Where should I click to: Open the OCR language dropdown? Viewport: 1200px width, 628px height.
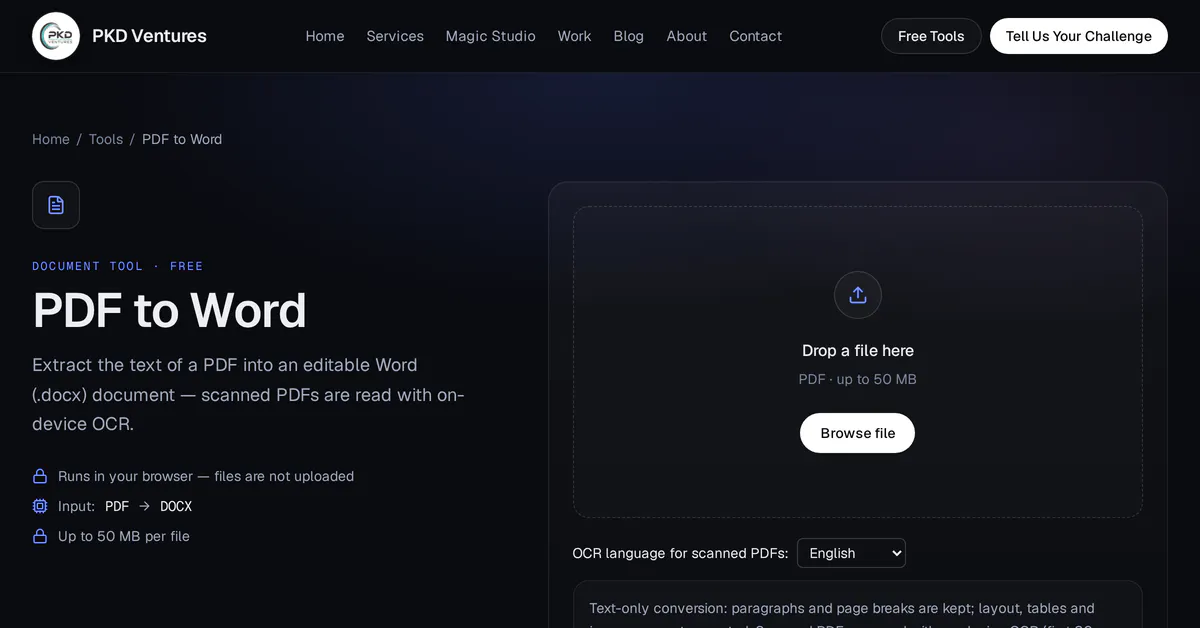point(851,553)
